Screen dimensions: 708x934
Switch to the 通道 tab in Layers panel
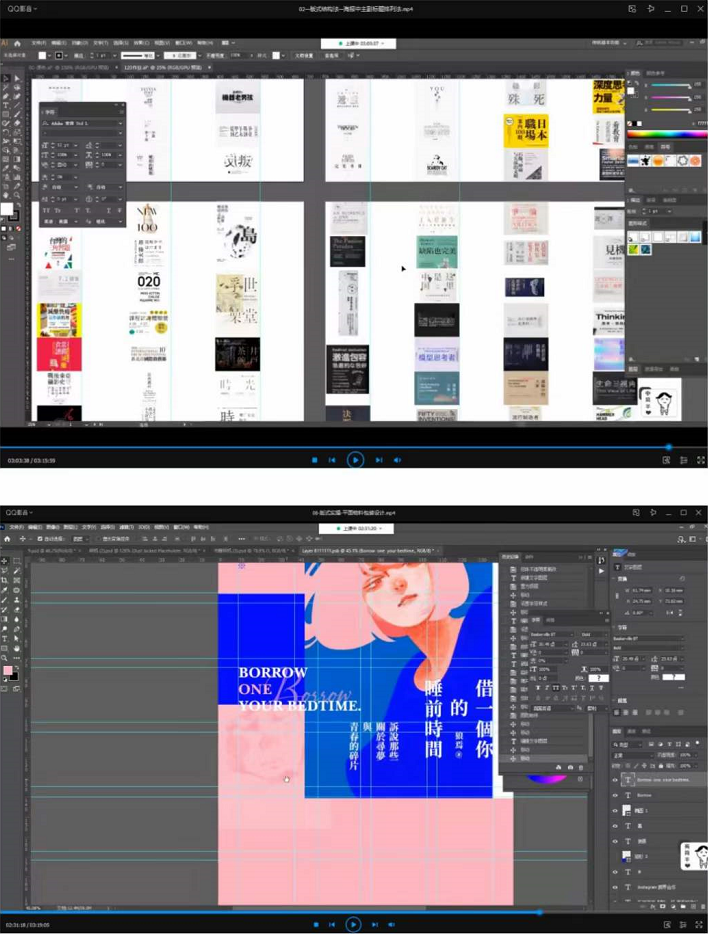631,731
